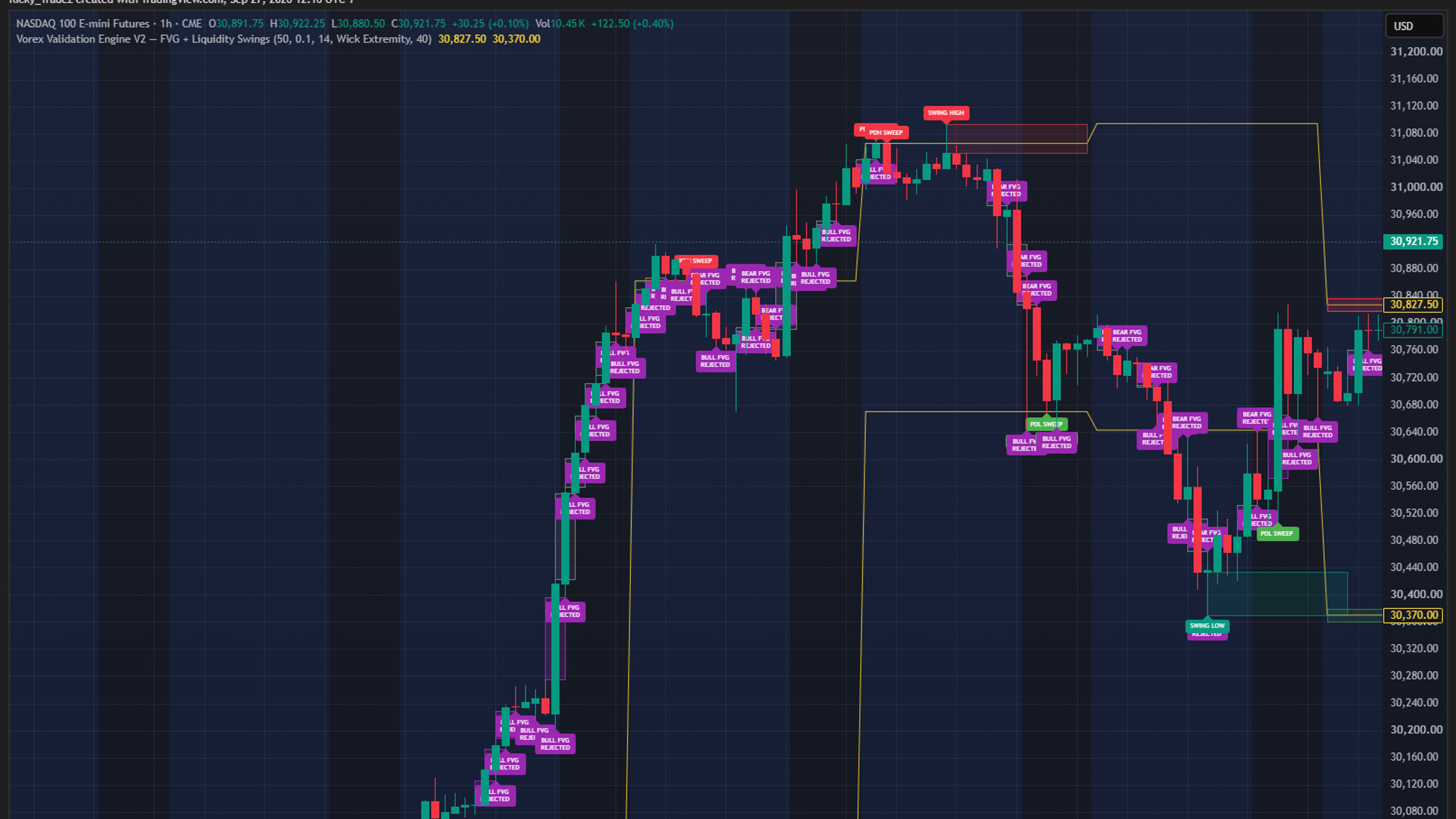Click the 30,200.00 price scale value

coord(1416,730)
